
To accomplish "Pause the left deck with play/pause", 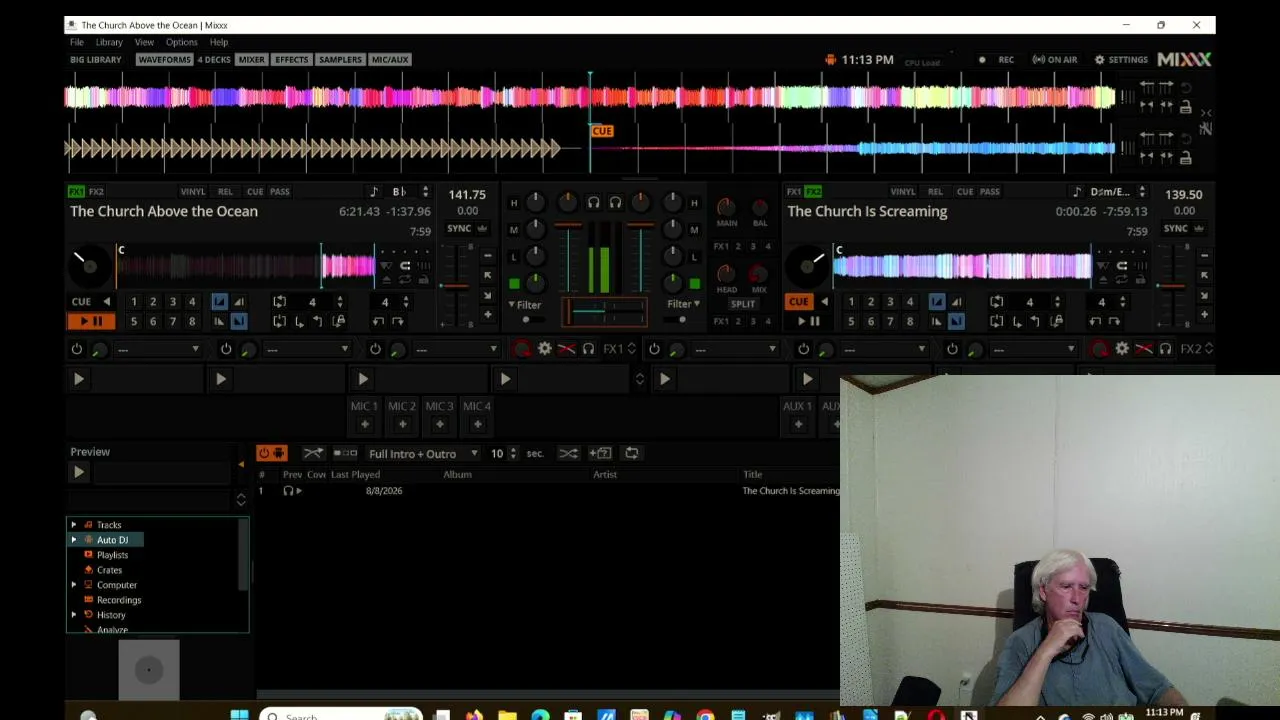I will [91, 321].
